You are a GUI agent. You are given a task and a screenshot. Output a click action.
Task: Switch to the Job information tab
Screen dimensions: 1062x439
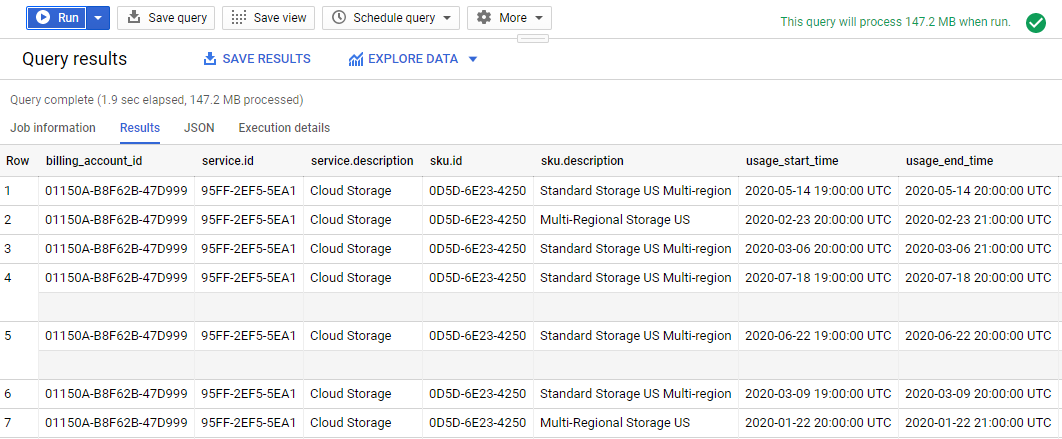[x=53, y=127]
